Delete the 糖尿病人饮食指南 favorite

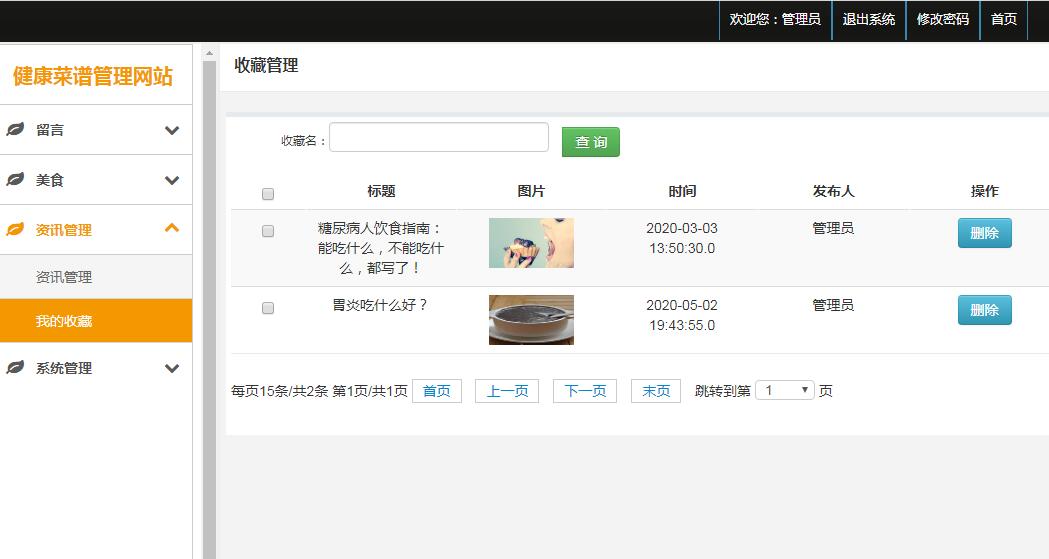(984, 233)
